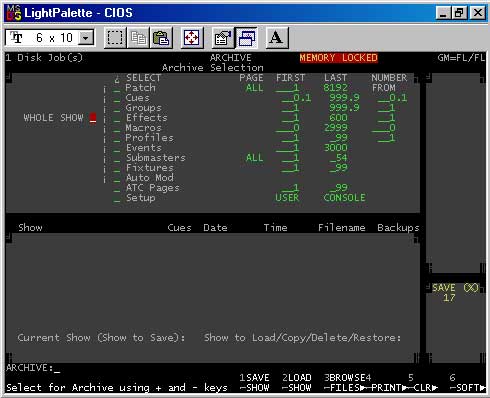Click the Submasters PAGE value ALL

(254, 158)
